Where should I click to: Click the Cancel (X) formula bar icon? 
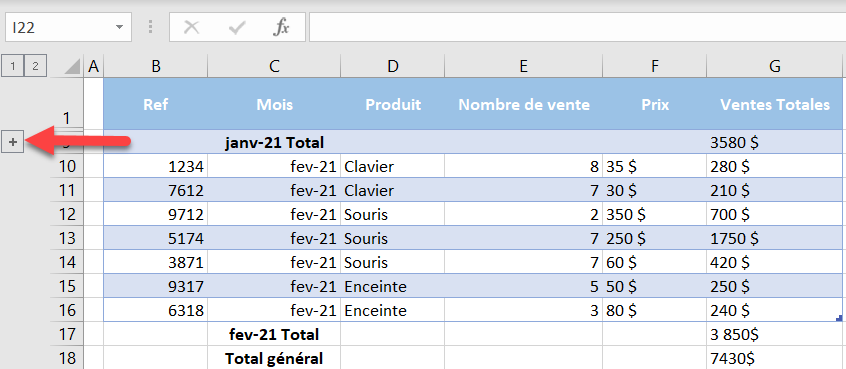point(191,28)
